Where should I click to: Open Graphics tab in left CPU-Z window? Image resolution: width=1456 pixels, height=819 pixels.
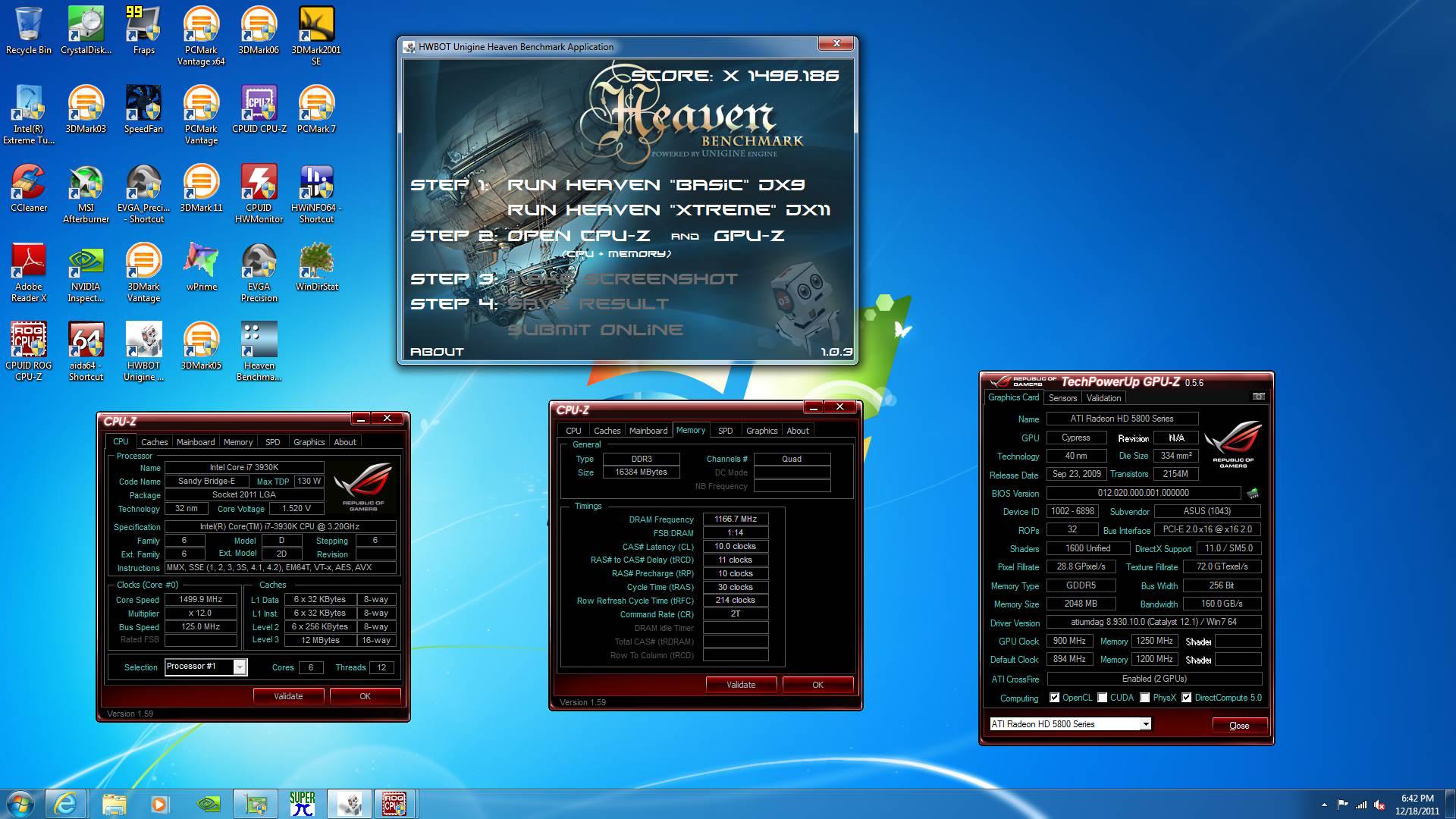click(309, 442)
